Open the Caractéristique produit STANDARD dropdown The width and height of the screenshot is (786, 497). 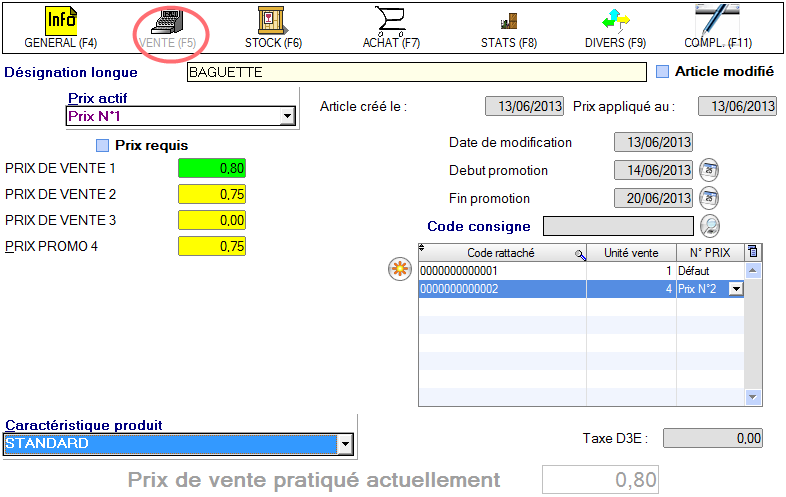(x=345, y=444)
